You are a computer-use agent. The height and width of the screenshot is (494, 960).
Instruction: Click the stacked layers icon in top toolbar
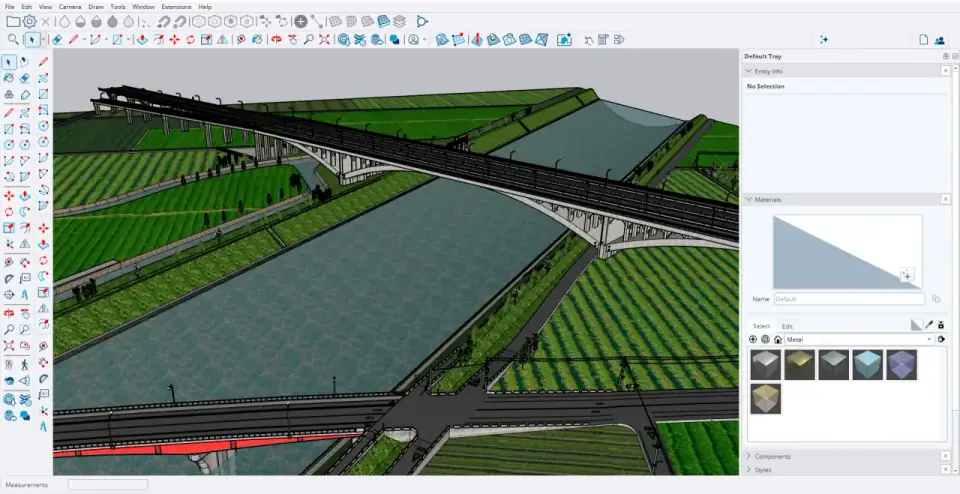pyautogui.click(x=399, y=21)
